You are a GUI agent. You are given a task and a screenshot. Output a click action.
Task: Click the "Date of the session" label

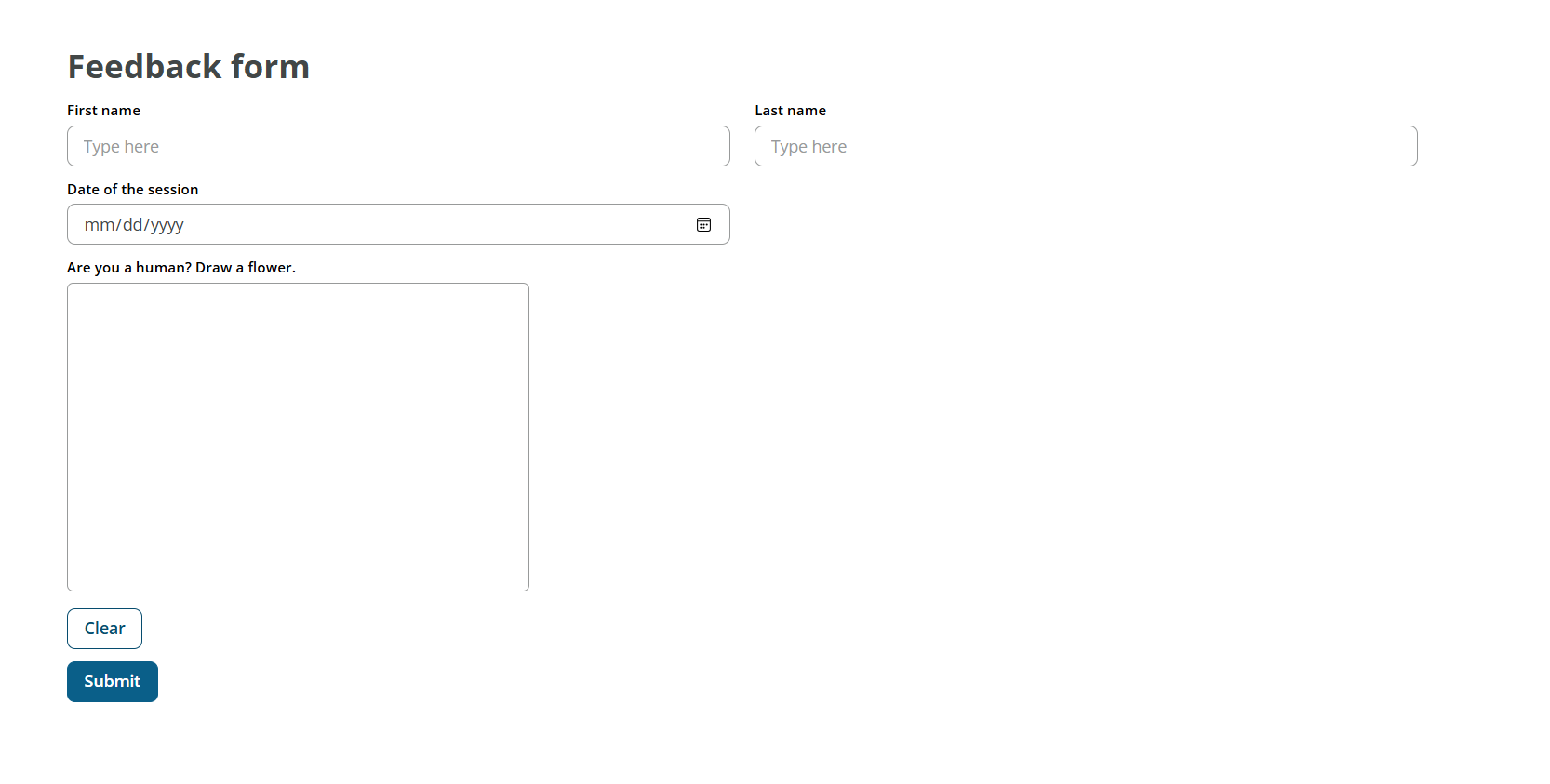point(132,190)
